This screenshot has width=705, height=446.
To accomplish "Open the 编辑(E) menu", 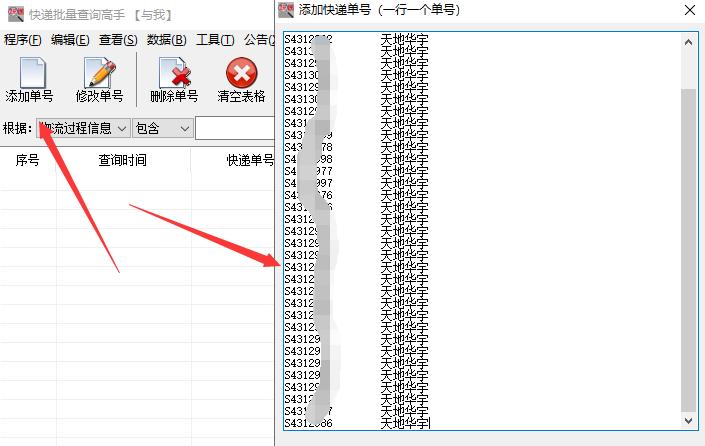I will click(x=70, y=40).
